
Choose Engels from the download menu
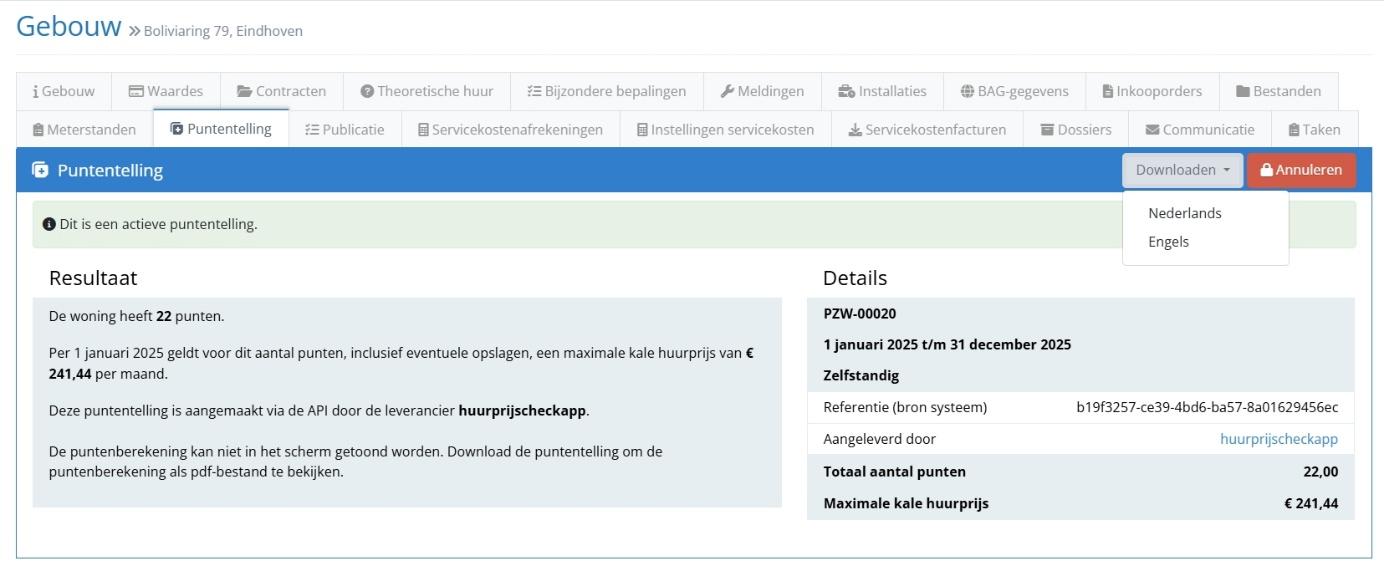pos(1169,241)
